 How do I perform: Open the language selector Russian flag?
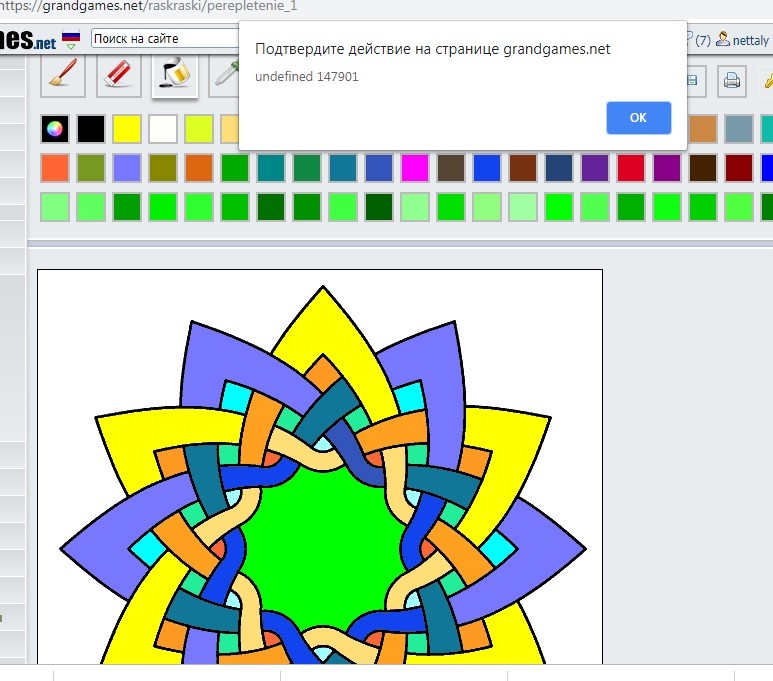point(71,39)
